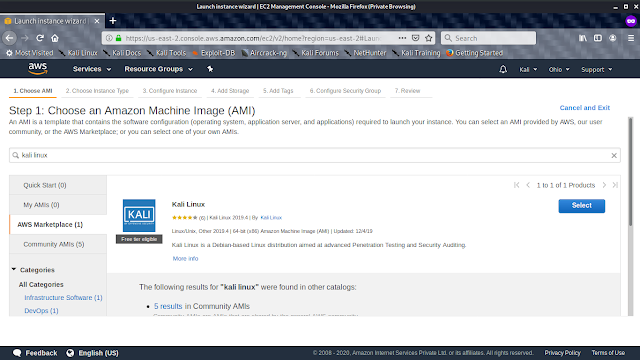Click the browser forward arrow
Image resolution: width=640 pixels, height=360 pixels.
coord(25,38)
